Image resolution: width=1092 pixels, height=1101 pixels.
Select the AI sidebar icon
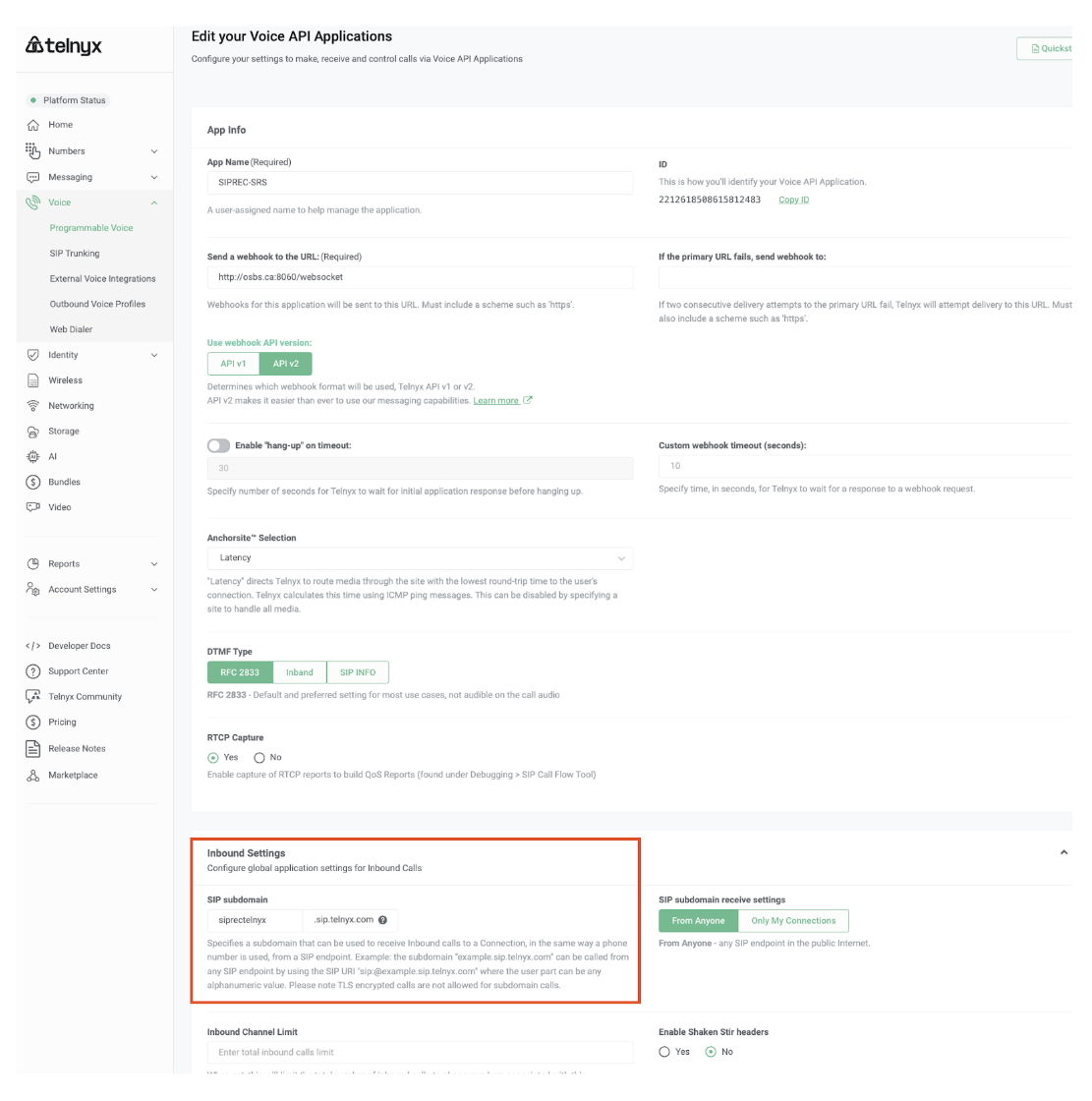click(x=33, y=455)
